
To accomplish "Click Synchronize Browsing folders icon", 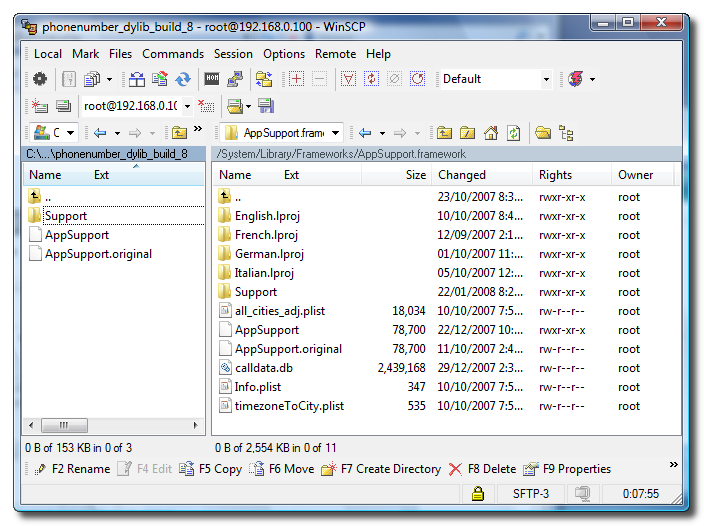I will tap(264, 79).
